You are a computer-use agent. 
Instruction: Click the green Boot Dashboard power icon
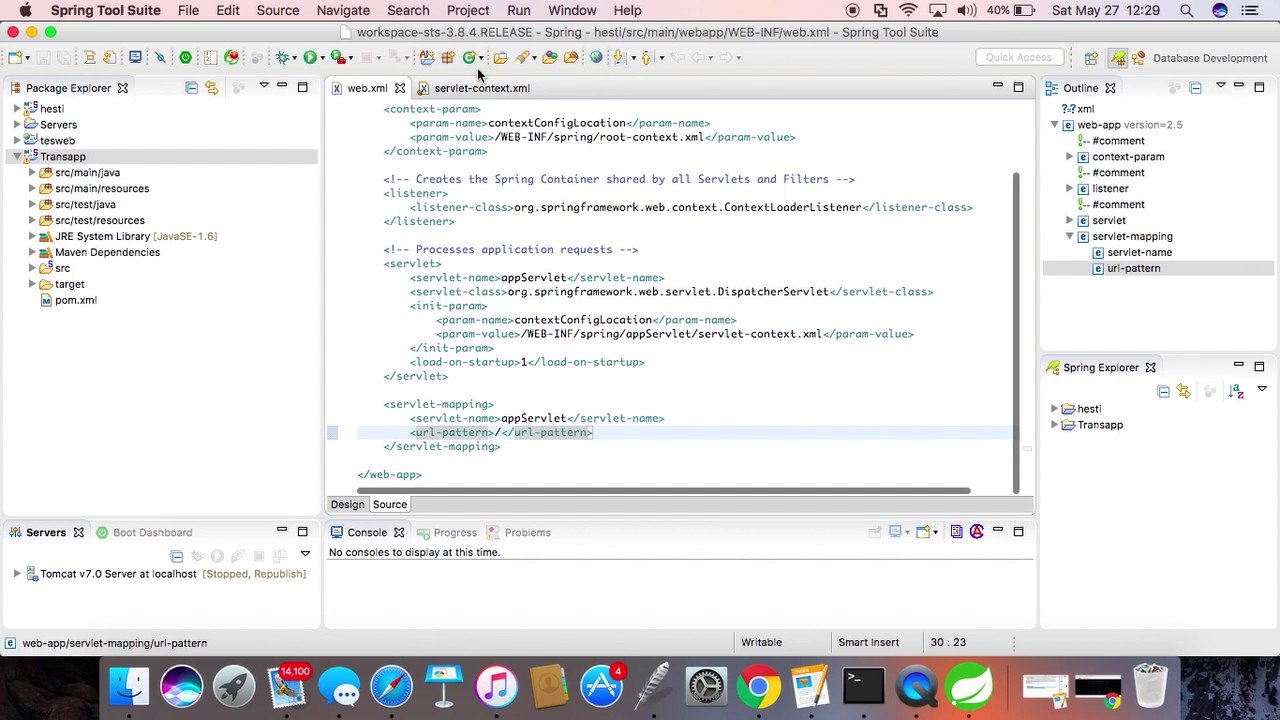click(186, 57)
